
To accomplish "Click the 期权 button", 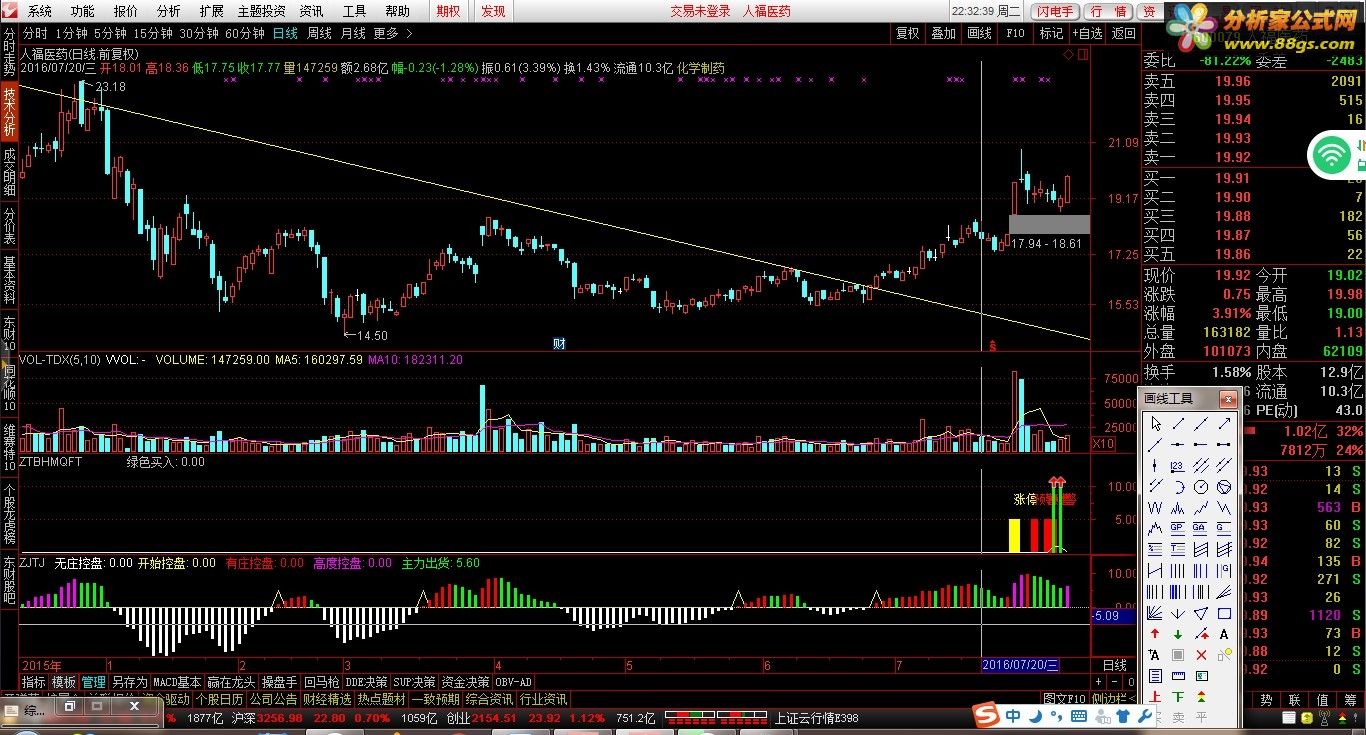I will tap(449, 11).
